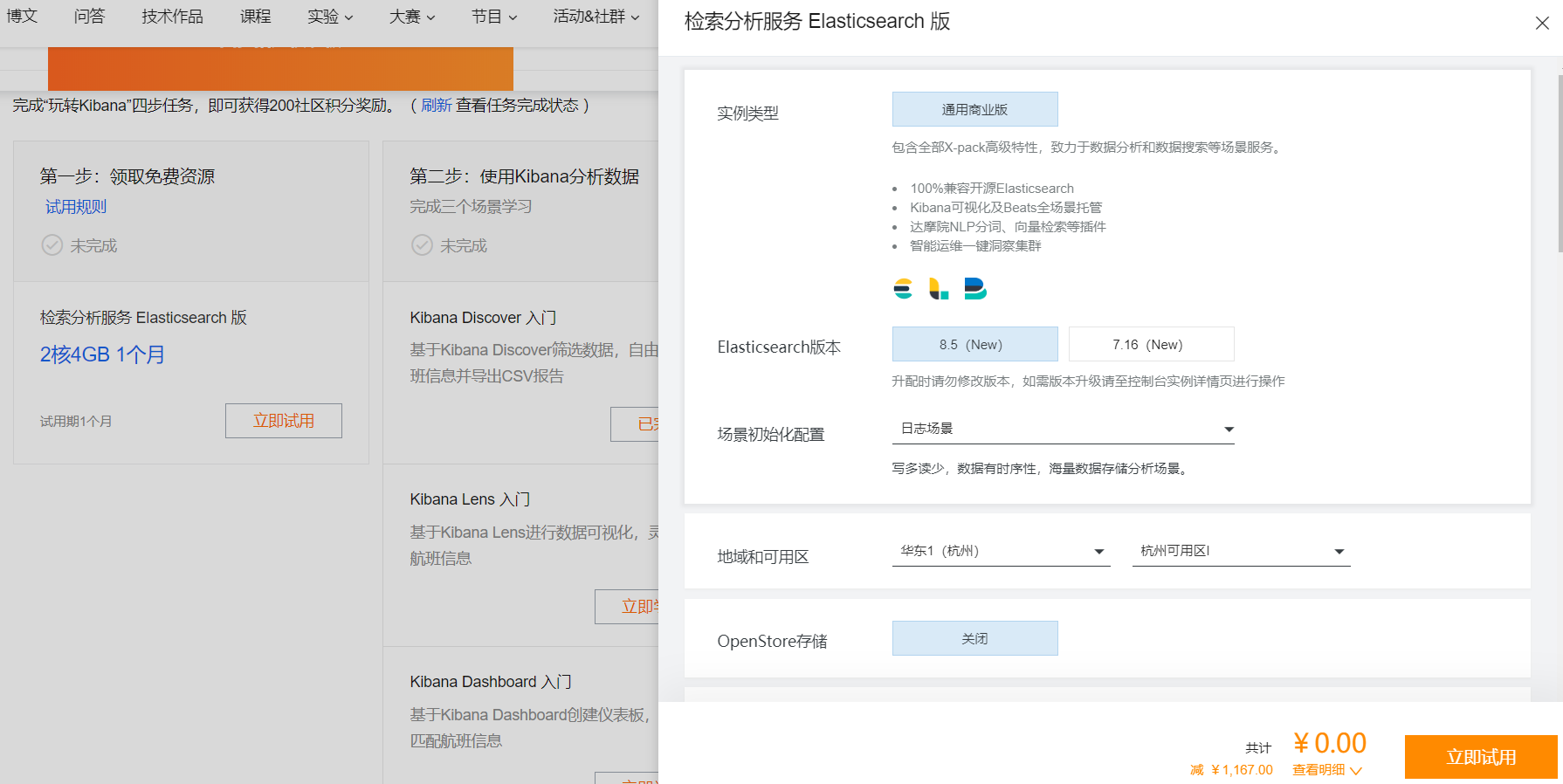The image size is (1563, 784).
Task: Open the 课程 nav item
Action: click(x=255, y=17)
